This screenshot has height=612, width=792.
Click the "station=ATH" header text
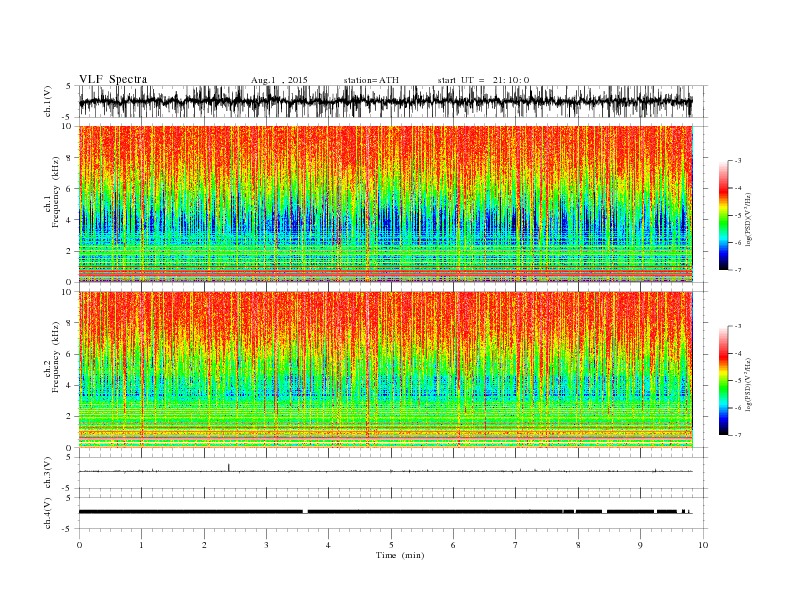pos(371,80)
